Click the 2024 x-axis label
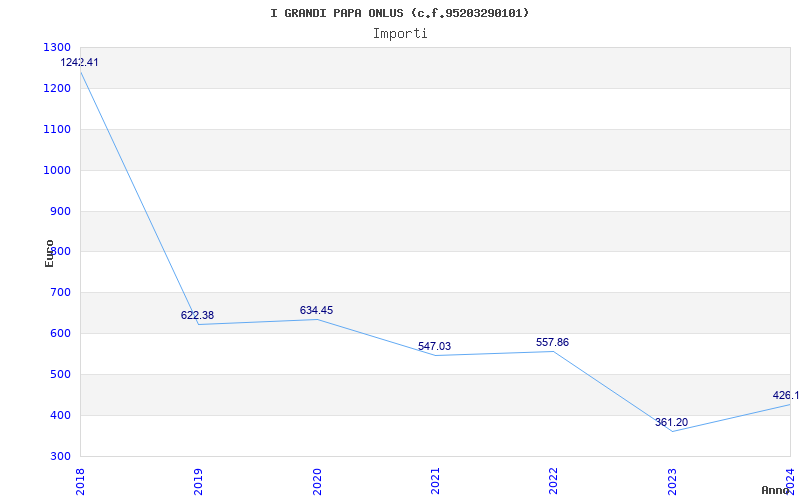This screenshot has height=500, width=800. click(x=790, y=481)
